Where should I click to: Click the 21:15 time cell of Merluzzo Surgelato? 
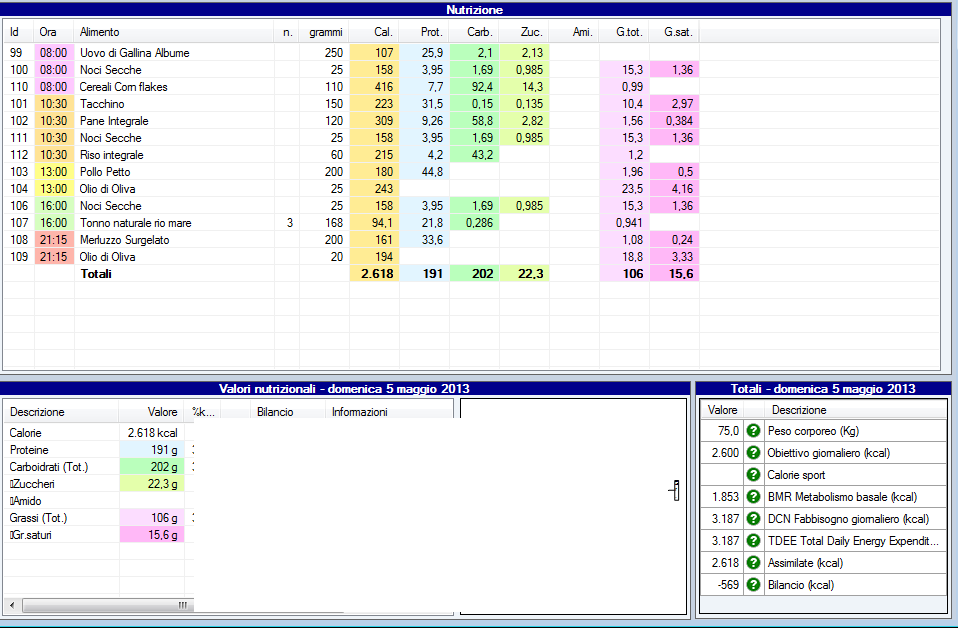pos(54,240)
